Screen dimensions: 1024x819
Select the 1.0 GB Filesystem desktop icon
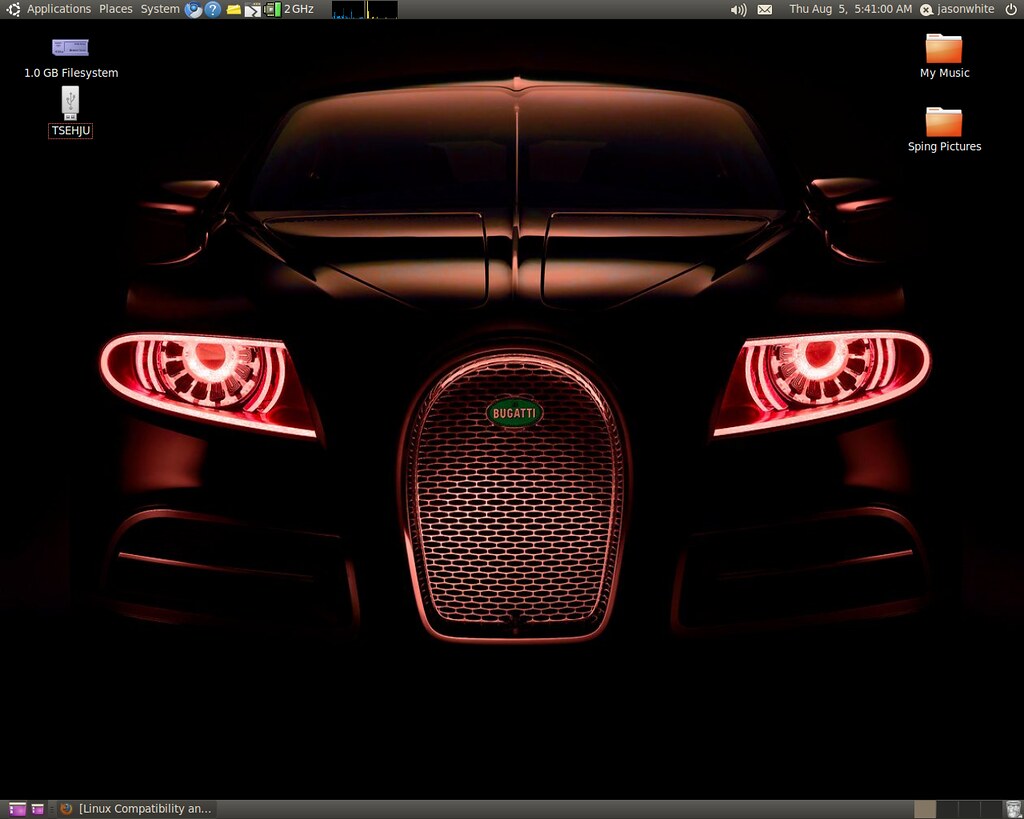(x=71, y=59)
